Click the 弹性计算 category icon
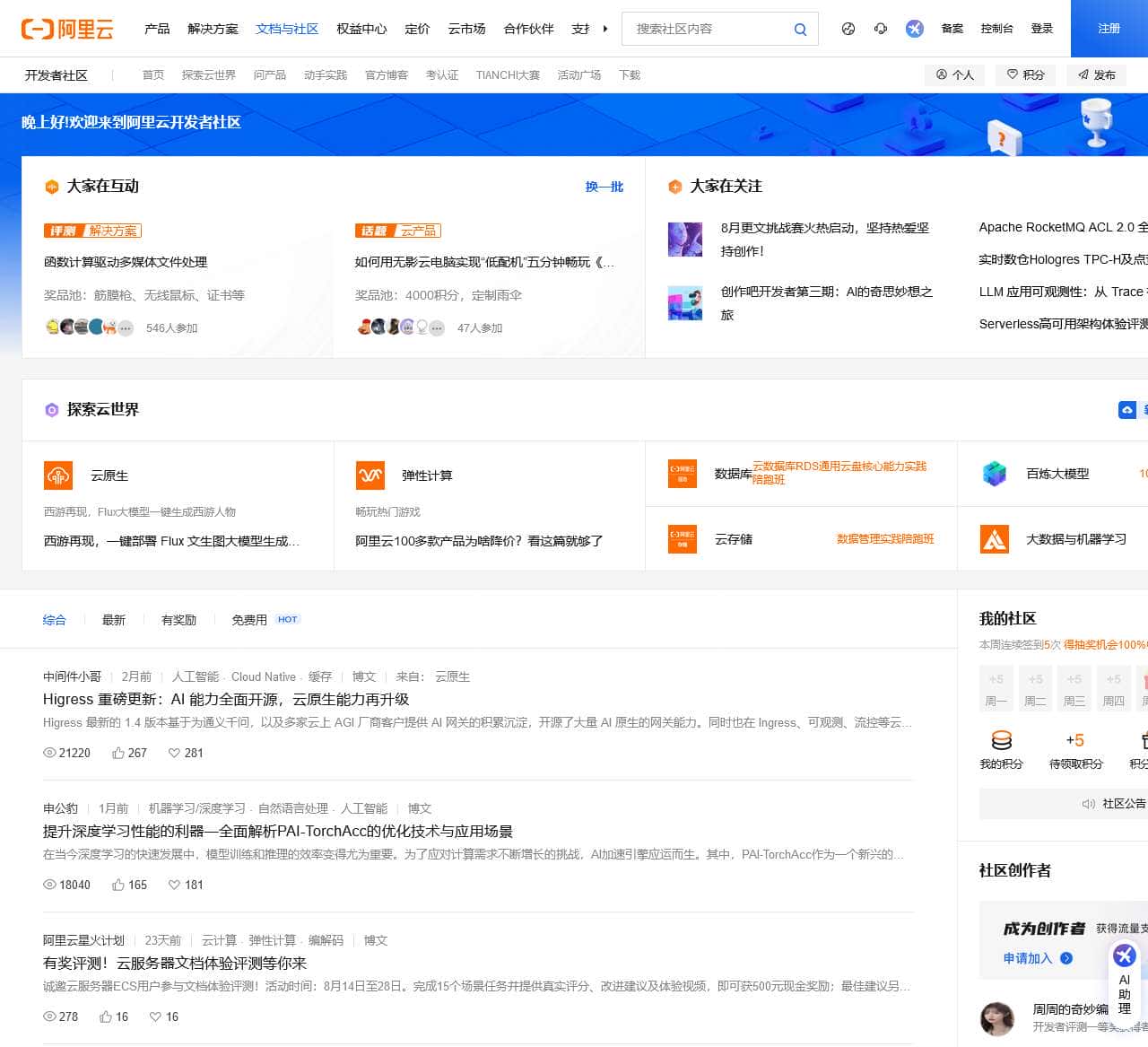The image size is (1148, 1047). point(370,475)
